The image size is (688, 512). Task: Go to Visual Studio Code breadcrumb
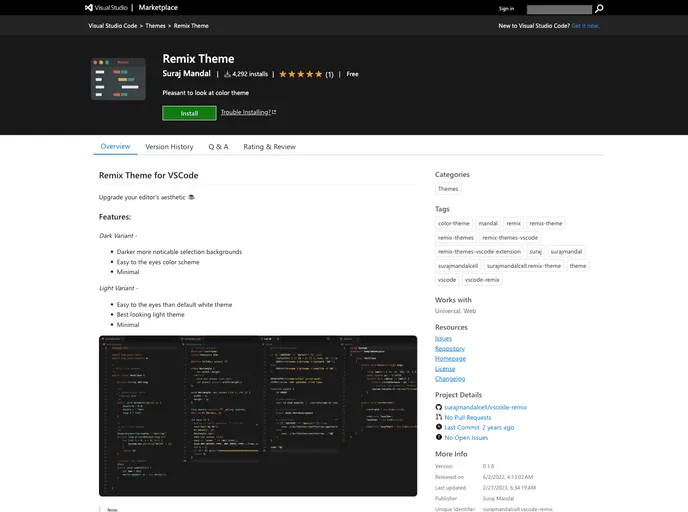tap(113, 26)
